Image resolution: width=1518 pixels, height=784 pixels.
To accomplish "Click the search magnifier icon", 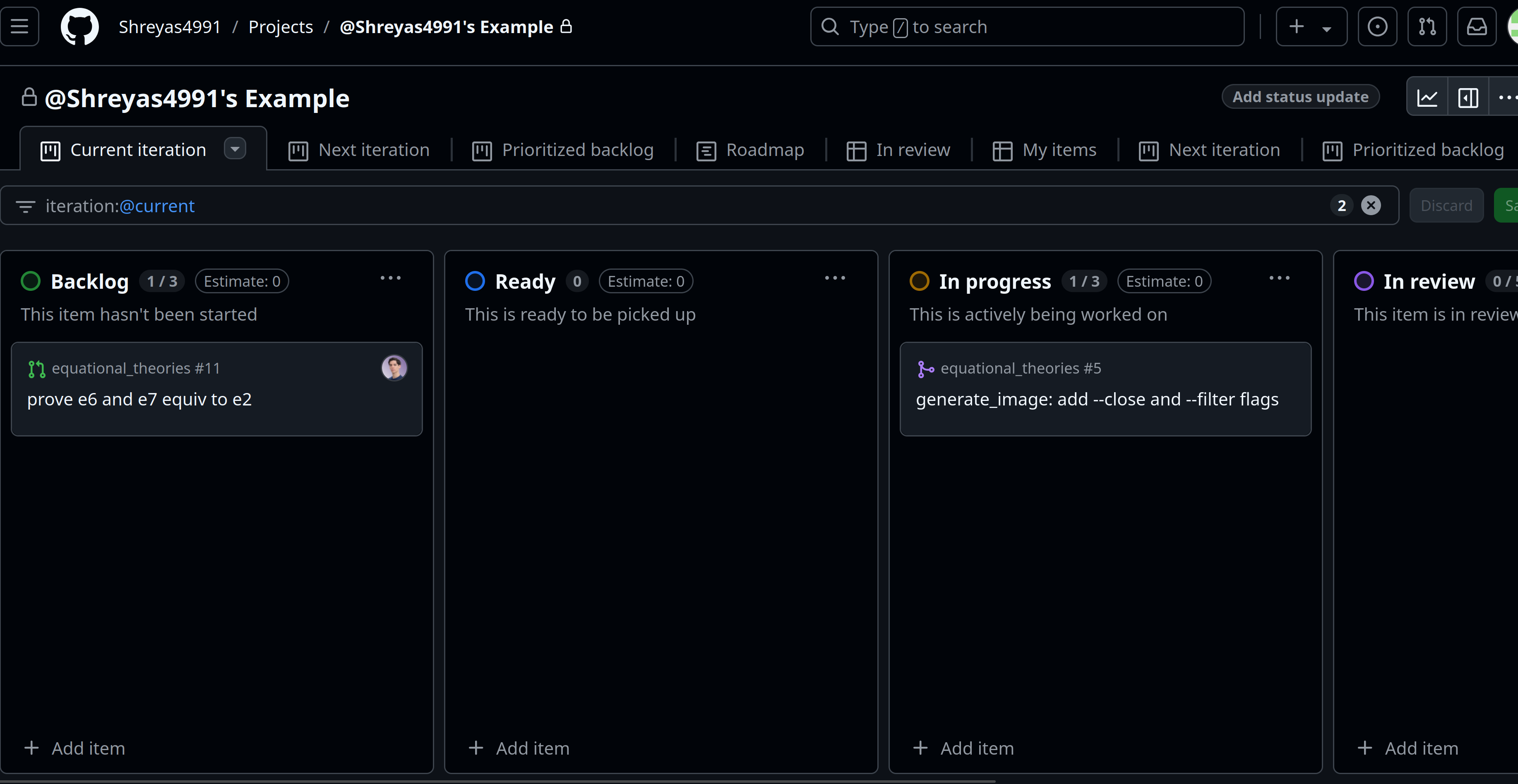I will [x=830, y=26].
